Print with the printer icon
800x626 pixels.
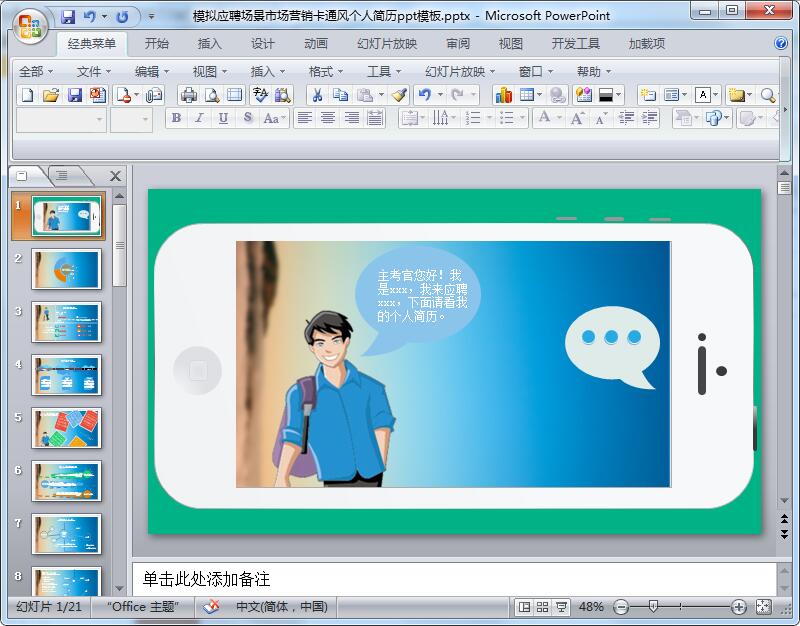tap(189, 95)
